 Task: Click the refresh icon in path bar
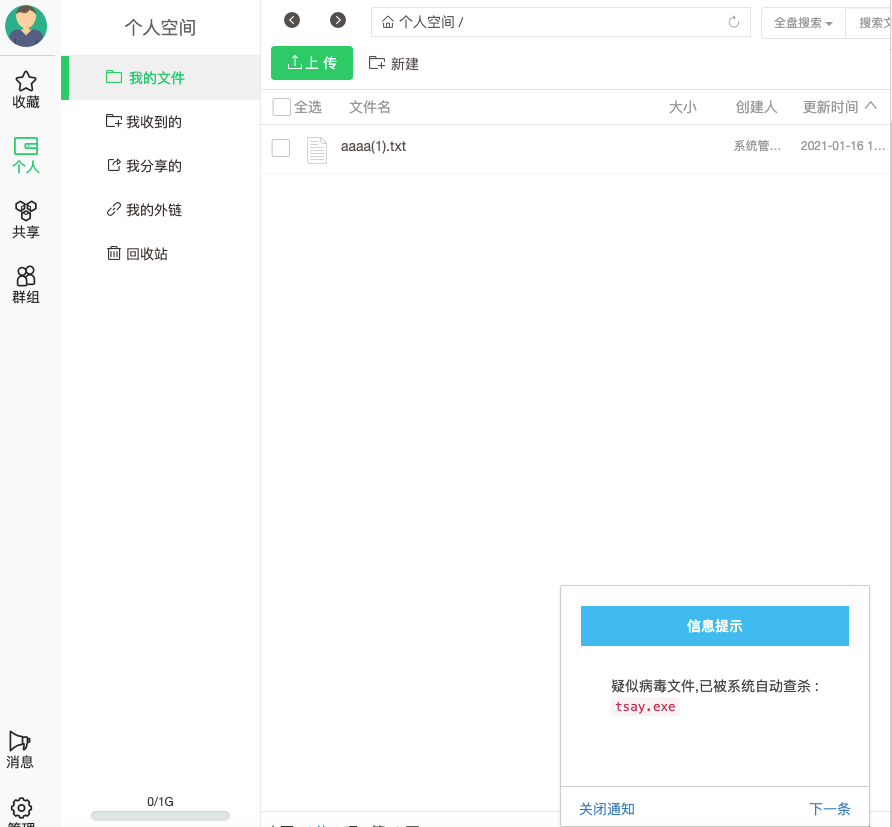pos(734,22)
